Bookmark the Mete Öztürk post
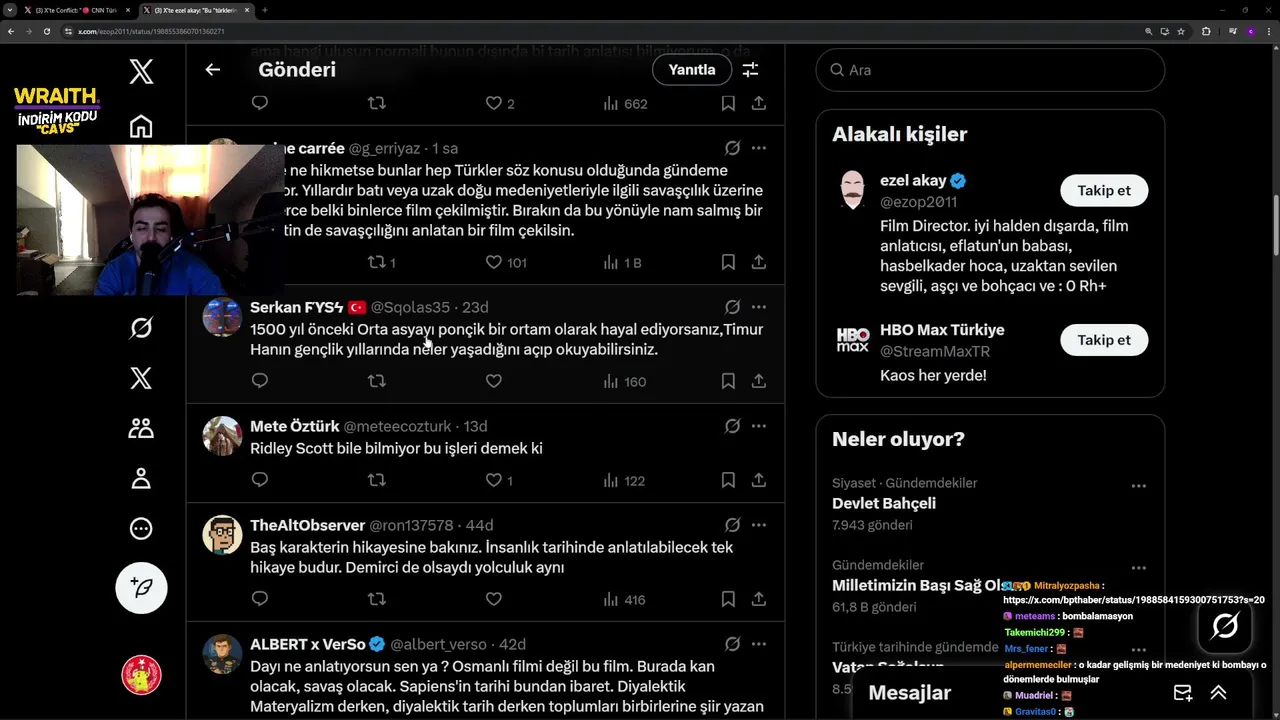Viewport: 1280px width, 720px height. point(728,480)
